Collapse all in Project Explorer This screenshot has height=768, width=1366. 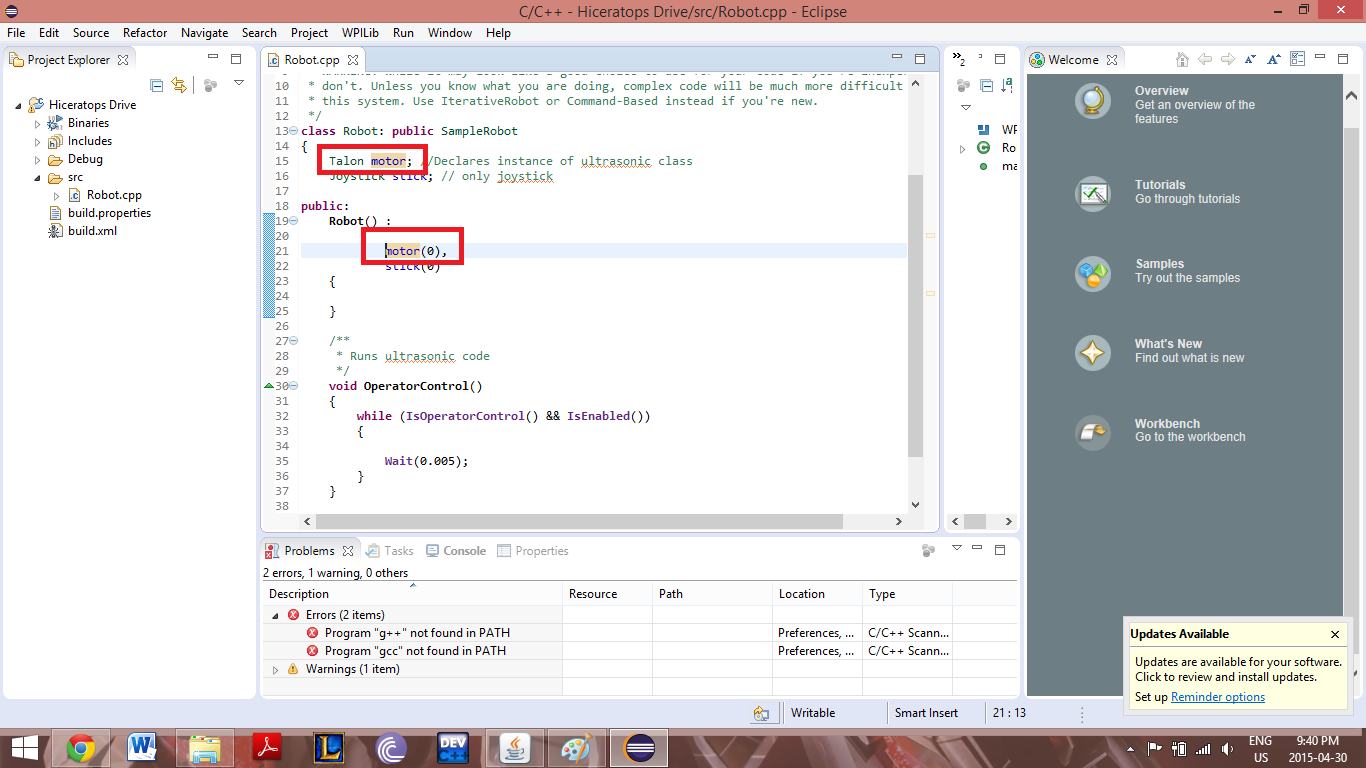point(157,85)
